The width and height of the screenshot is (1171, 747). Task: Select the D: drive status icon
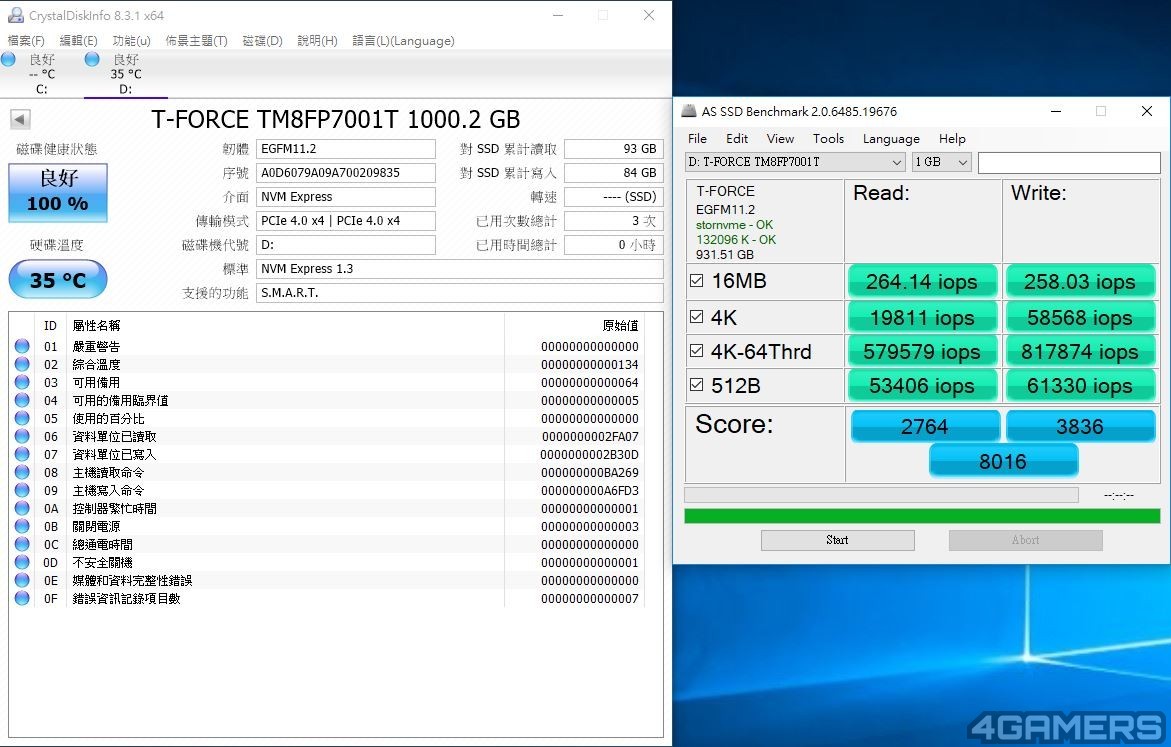point(92,59)
